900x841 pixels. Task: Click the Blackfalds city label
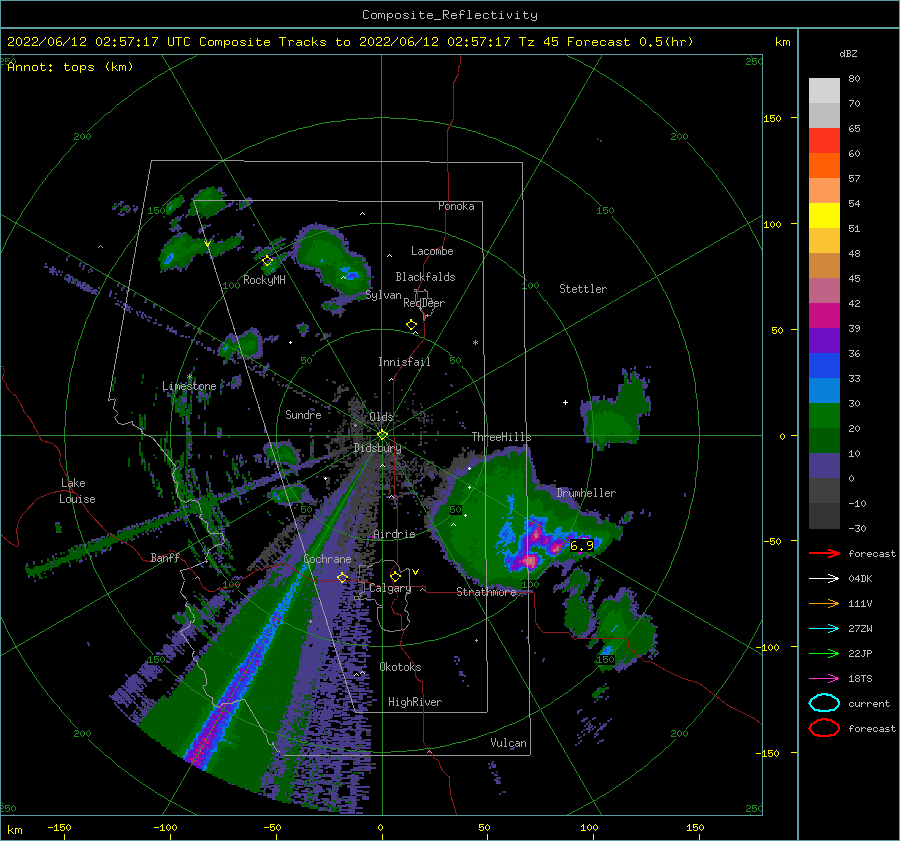[x=425, y=277]
